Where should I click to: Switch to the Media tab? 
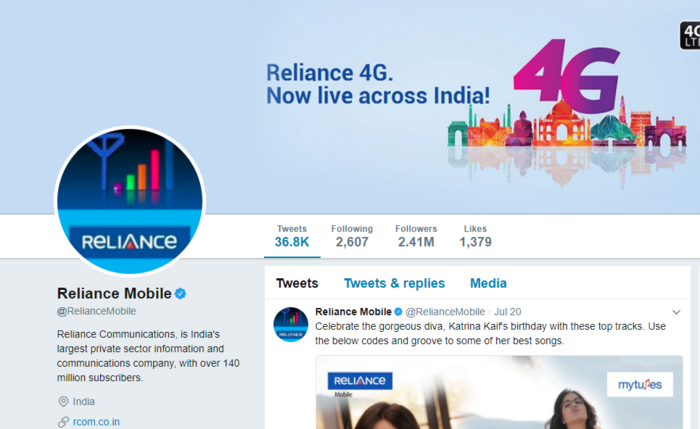pyautogui.click(x=488, y=283)
